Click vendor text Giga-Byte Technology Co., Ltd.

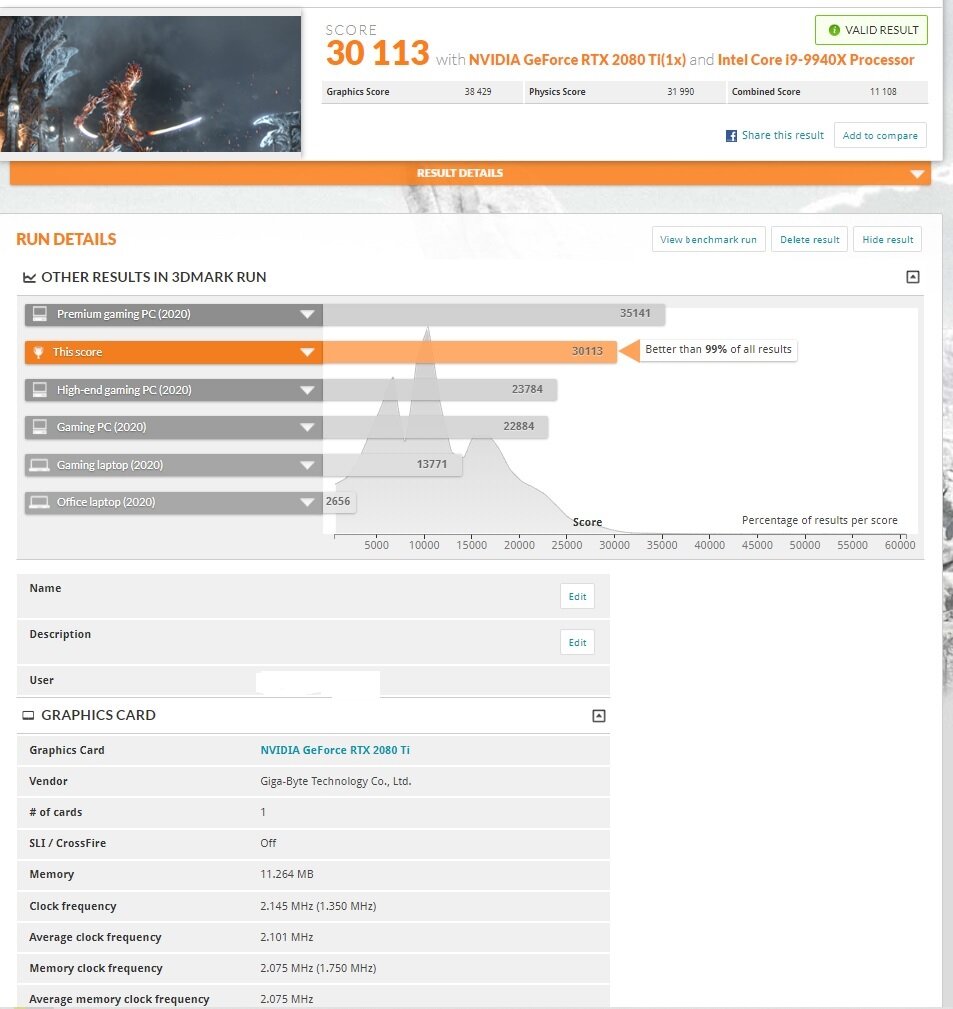[335, 781]
